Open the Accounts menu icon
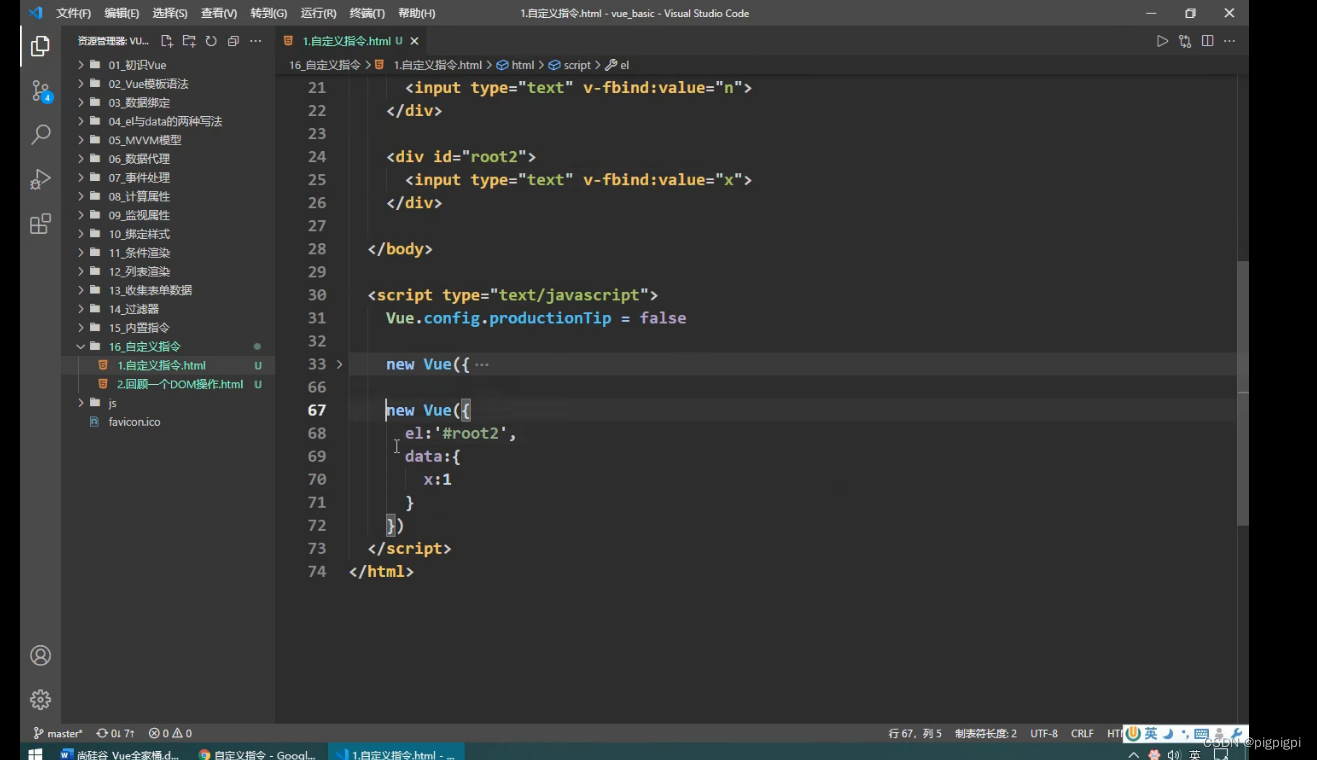Screen dimensions: 1317x760 point(40,655)
